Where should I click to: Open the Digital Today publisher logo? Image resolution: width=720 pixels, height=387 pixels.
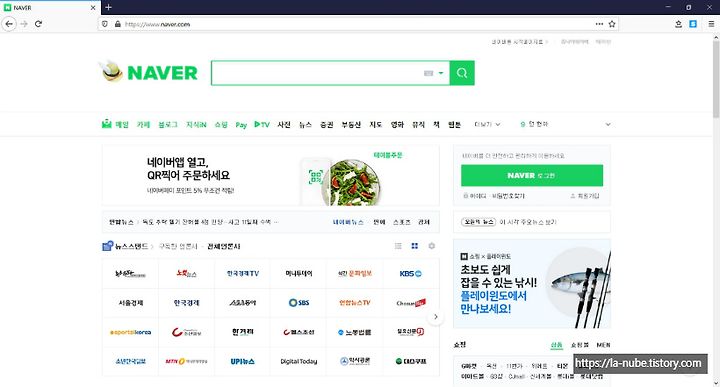click(299, 361)
